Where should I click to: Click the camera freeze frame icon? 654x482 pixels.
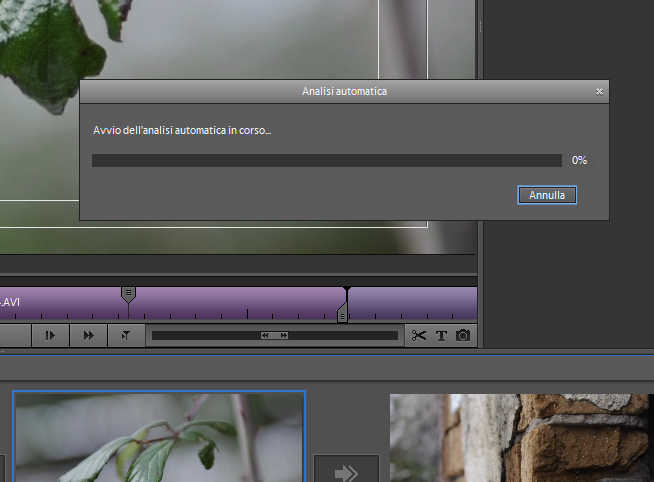pos(463,336)
